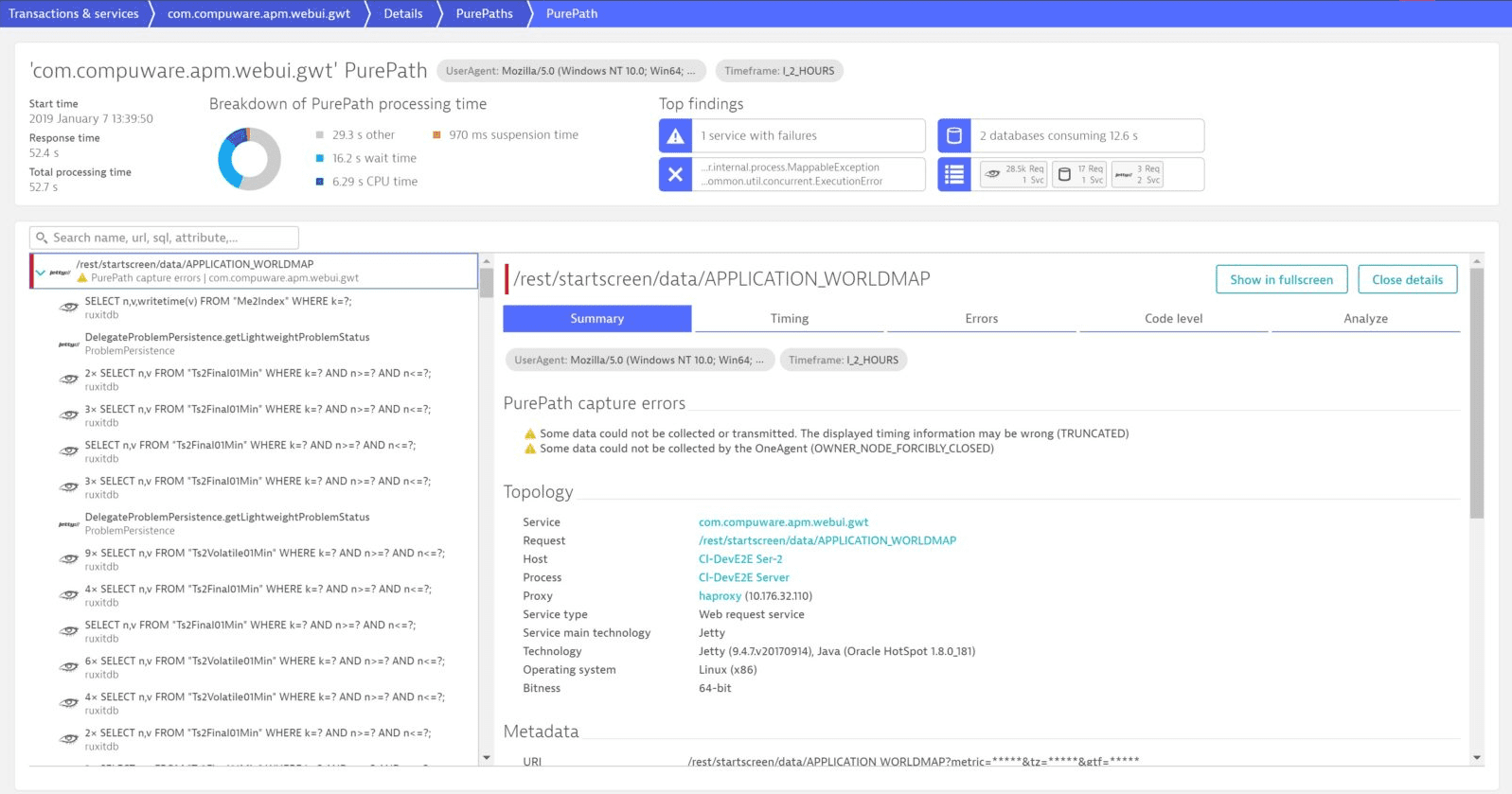Viewport: 1512px width, 794px height.
Task: Select the 28.5k Req 1 Svc badge
Action: pos(1013,174)
